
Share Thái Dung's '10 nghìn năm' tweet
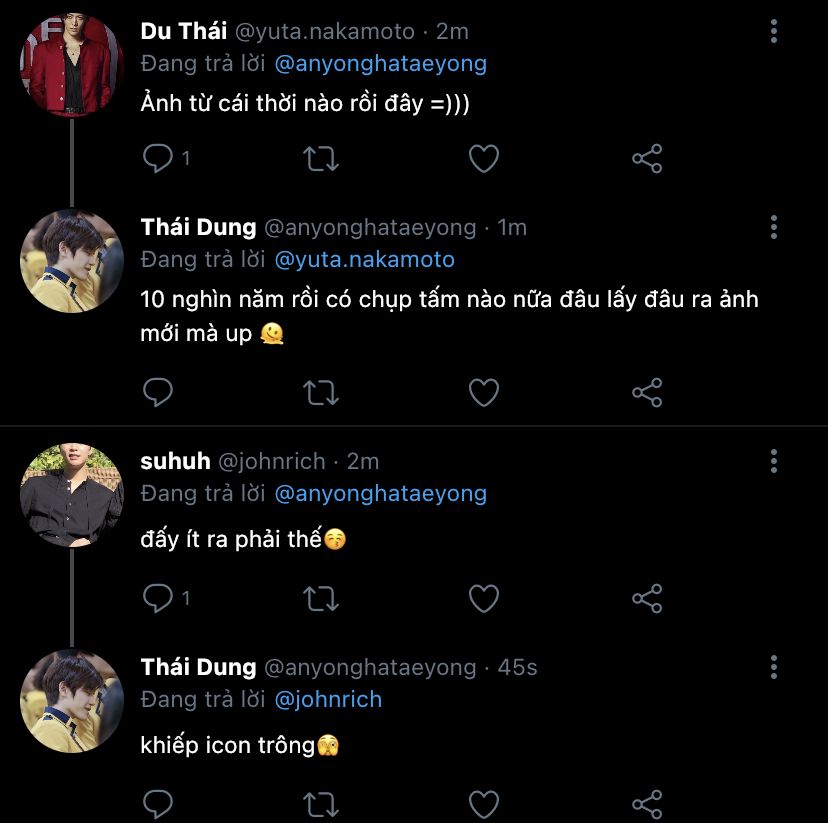click(647, 392)
